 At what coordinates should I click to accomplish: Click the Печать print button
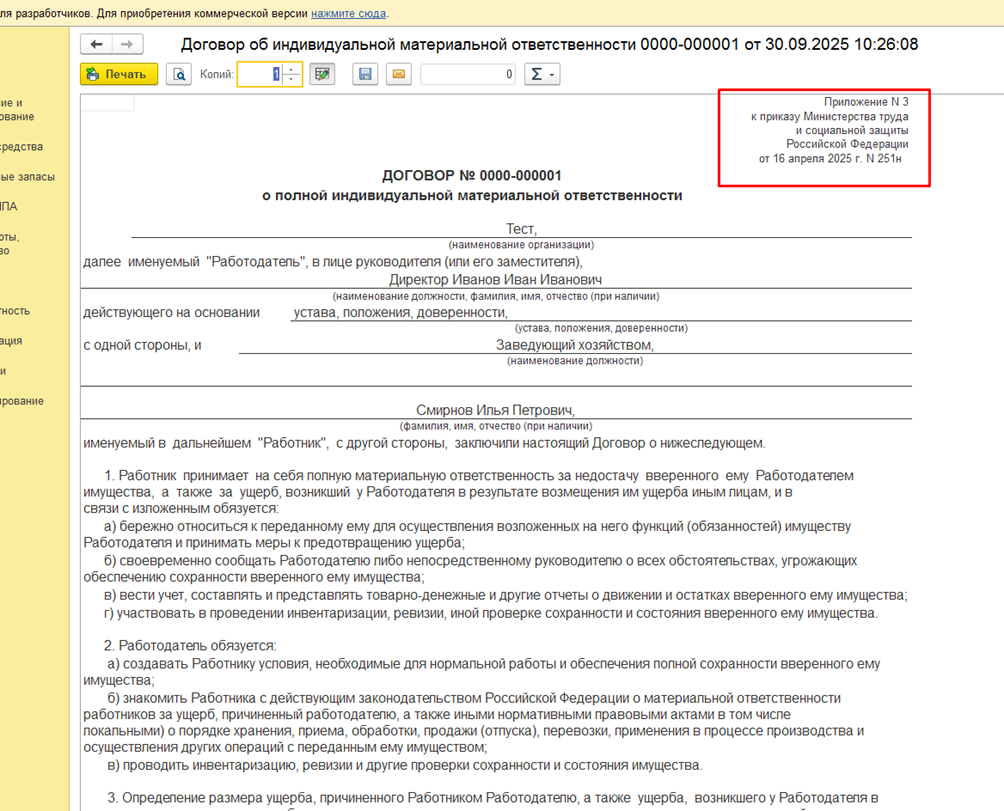pos(119,74)
